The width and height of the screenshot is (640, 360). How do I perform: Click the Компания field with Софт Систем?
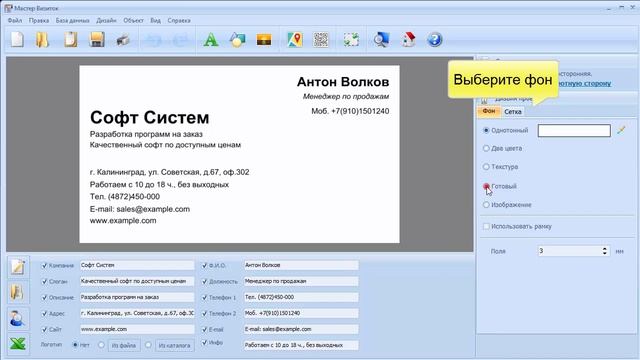pos(137,265)
